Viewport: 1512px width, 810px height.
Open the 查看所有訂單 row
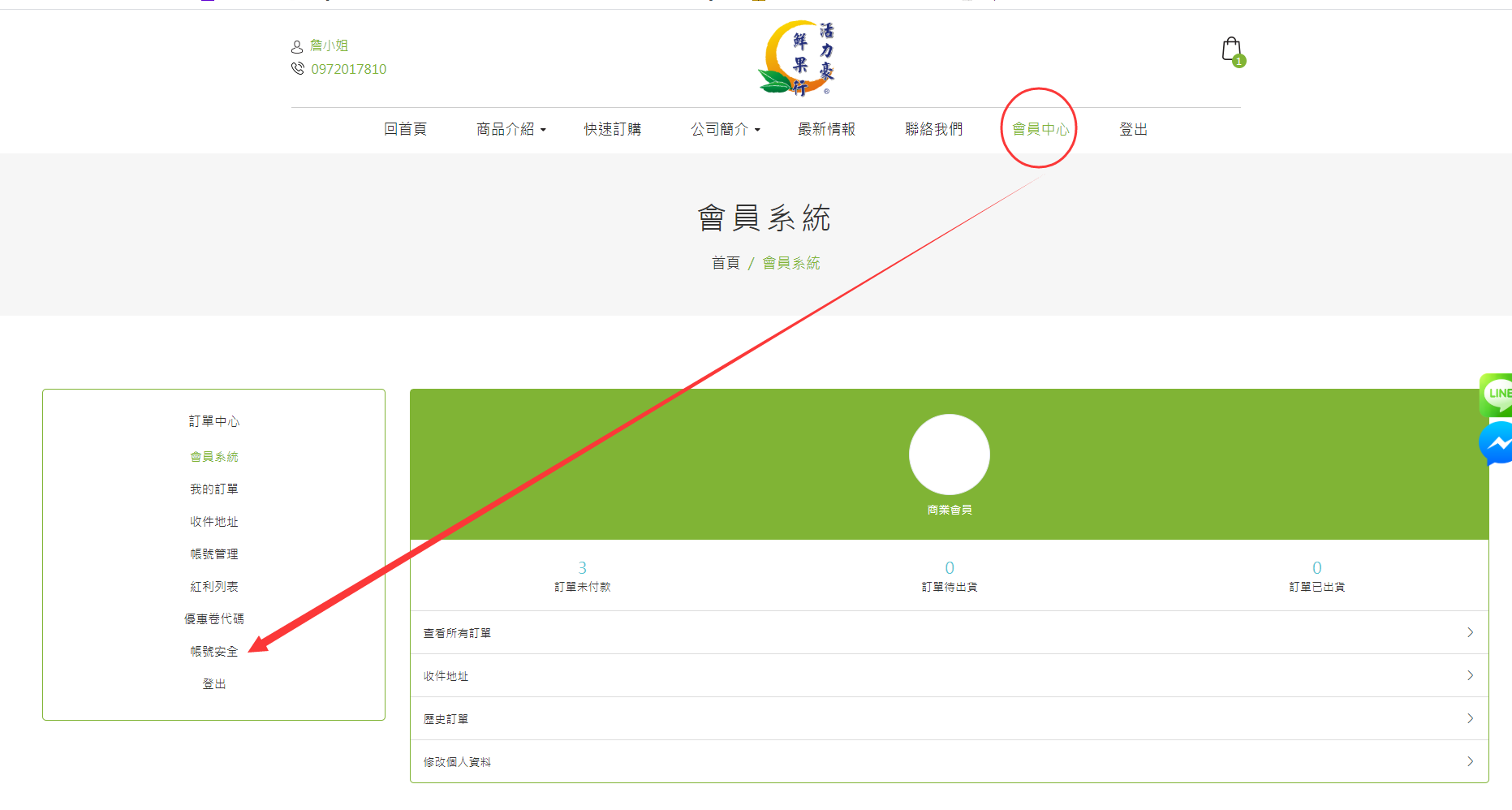tap(949, 632)
